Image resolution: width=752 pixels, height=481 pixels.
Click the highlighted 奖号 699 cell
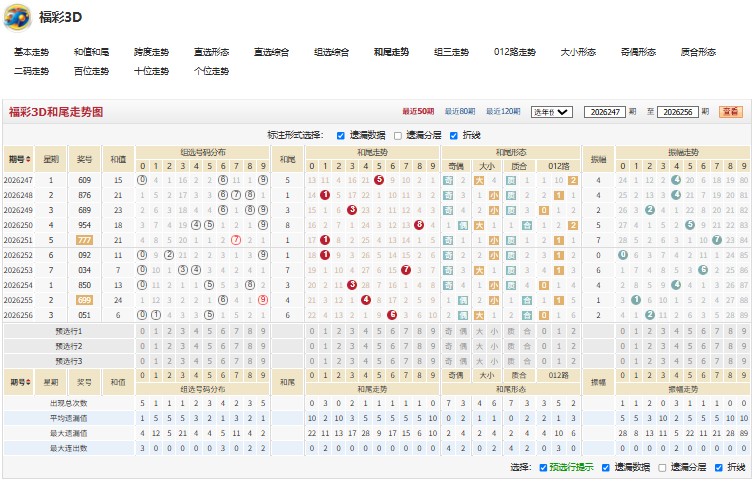coord(84,300)
